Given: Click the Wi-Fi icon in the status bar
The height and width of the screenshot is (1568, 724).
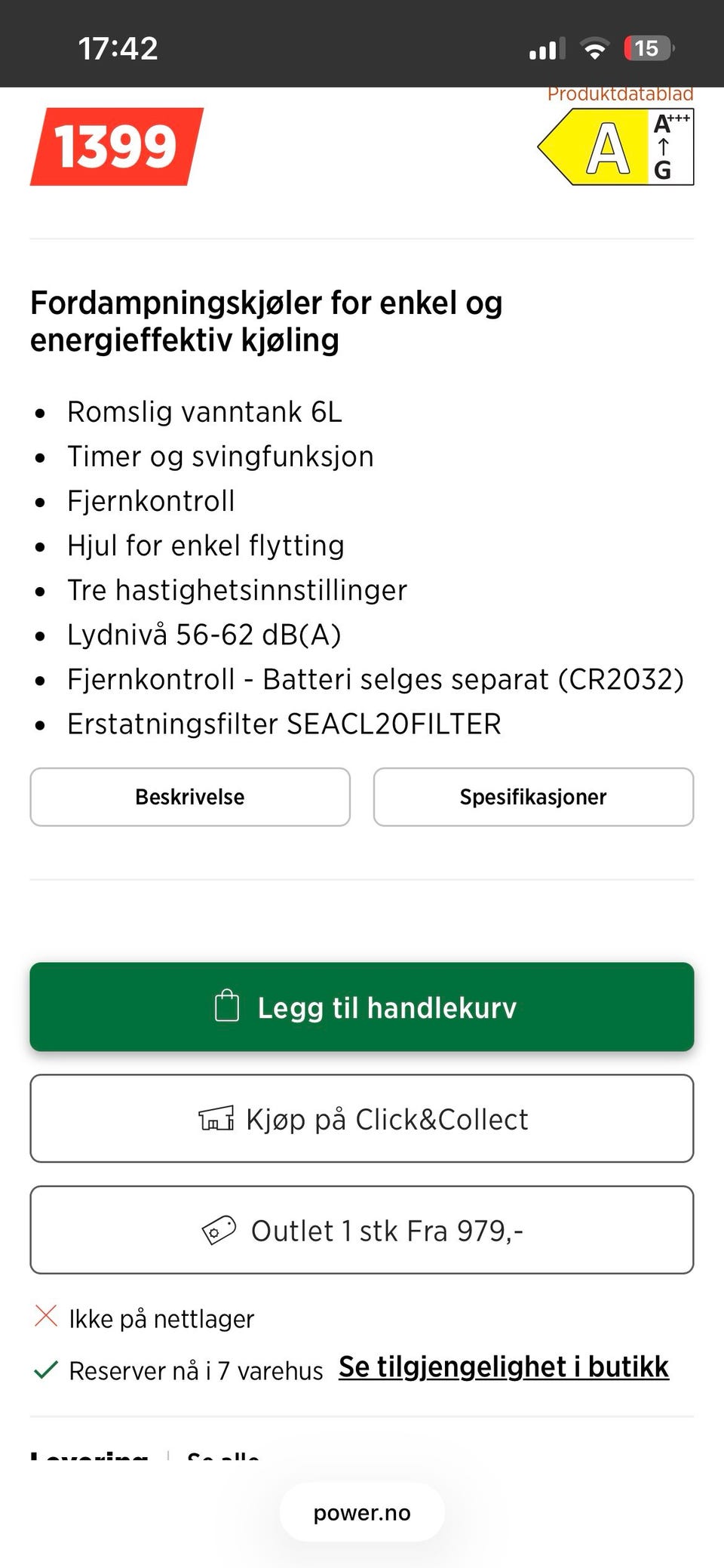Looking at the screenshot, I should (594, 47).
